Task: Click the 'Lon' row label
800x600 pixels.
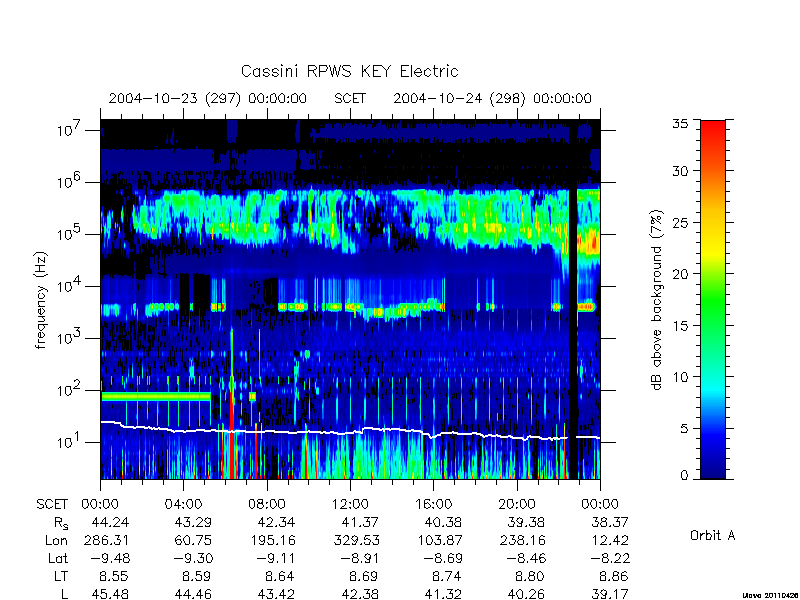Action: 57,540
